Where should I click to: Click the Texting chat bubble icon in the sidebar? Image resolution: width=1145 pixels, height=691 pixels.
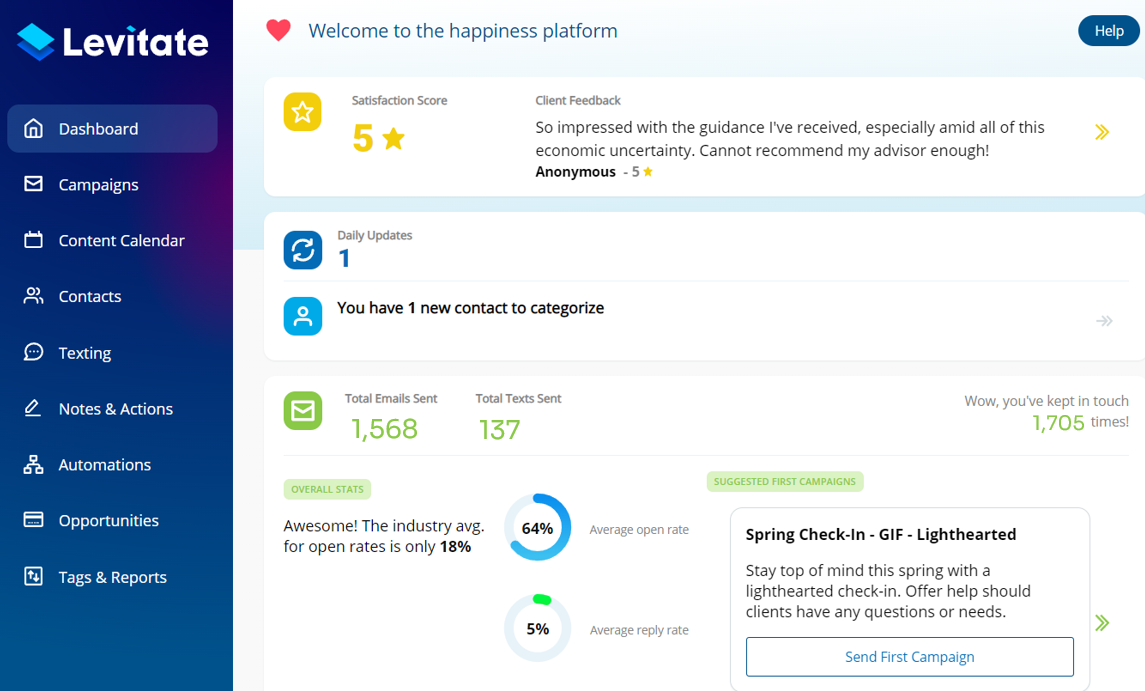click(x=34, y=352)
